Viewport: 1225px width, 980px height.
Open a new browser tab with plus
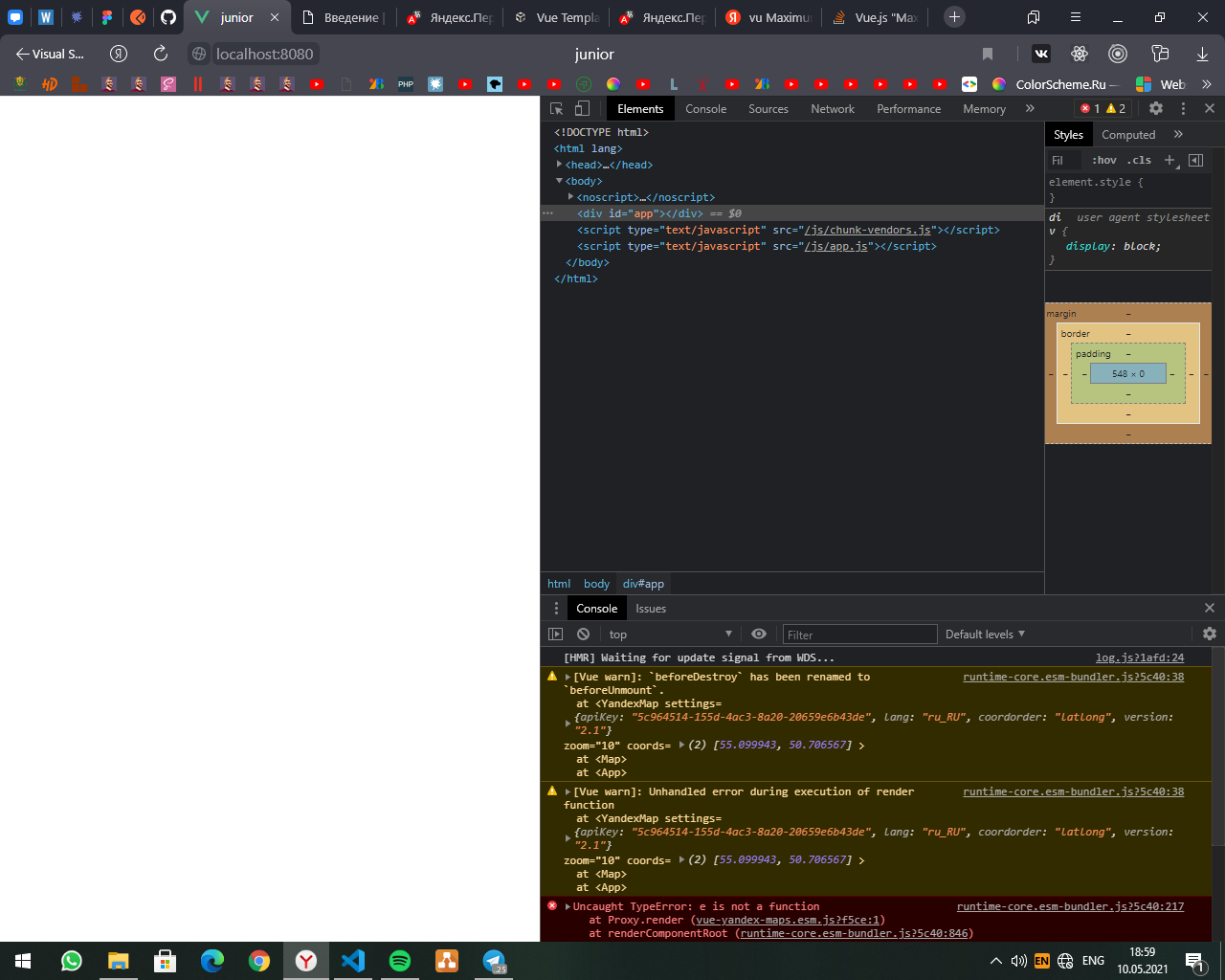point(954,17)
